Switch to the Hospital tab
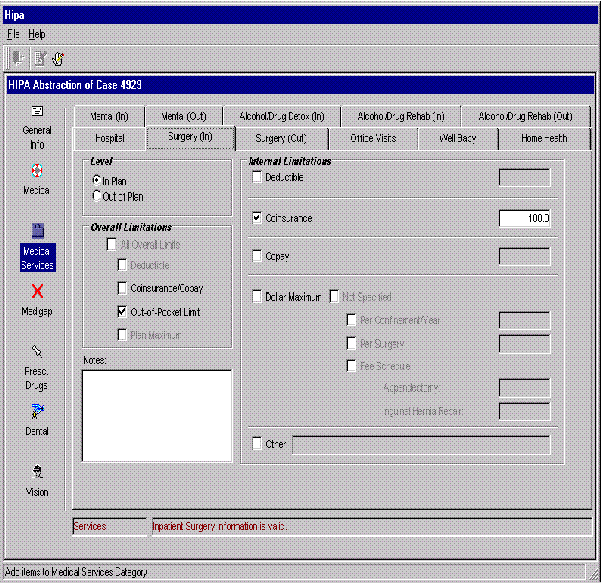This screenshot has width=601, height=584. coord(109,138)
